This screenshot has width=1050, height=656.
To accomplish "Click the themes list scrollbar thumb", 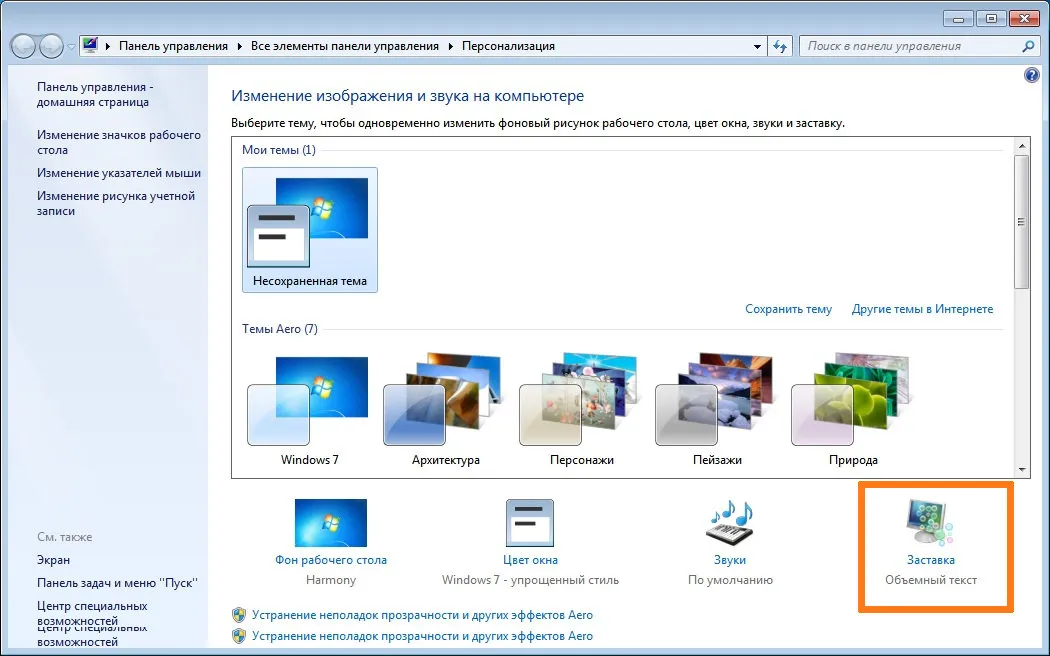I will 1021,222.
